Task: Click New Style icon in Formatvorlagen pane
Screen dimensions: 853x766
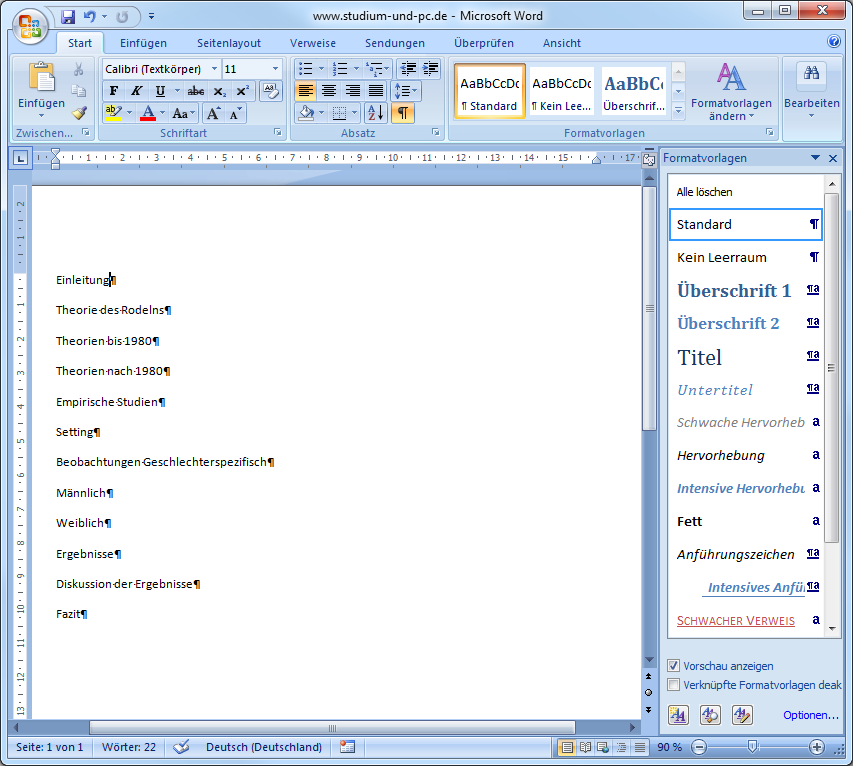Action: (678, 715)
